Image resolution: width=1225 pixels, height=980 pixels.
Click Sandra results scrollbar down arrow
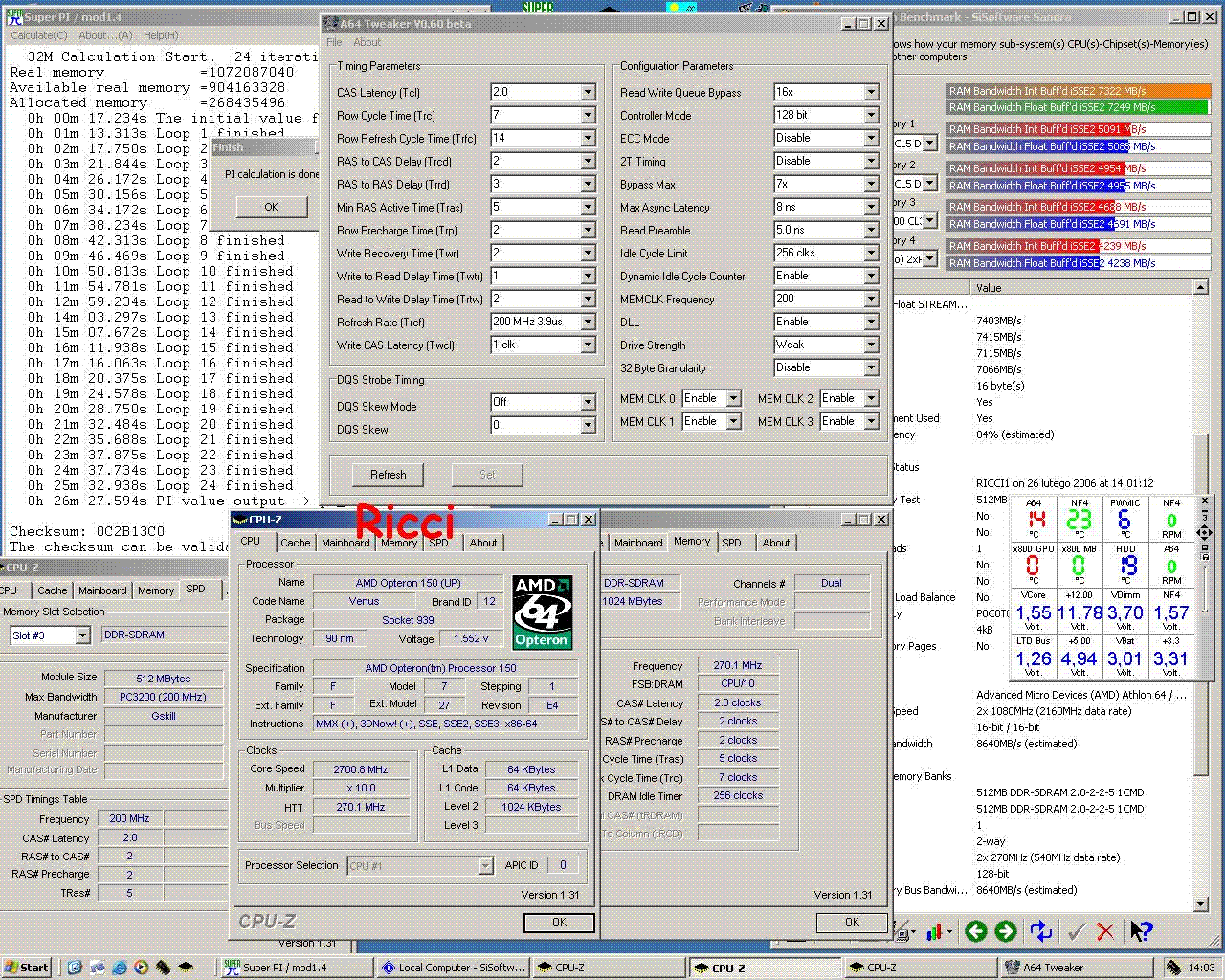coord(1201,903)
